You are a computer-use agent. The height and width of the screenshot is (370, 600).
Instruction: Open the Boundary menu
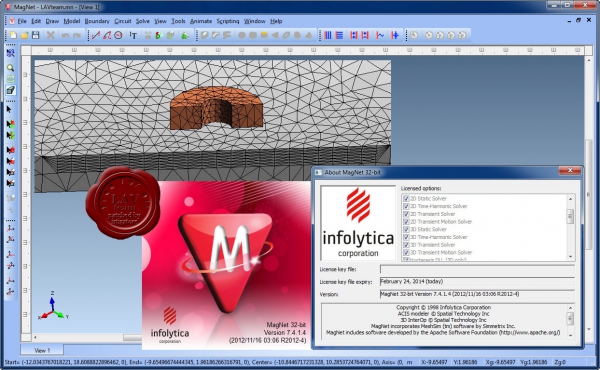click(97, 21)
